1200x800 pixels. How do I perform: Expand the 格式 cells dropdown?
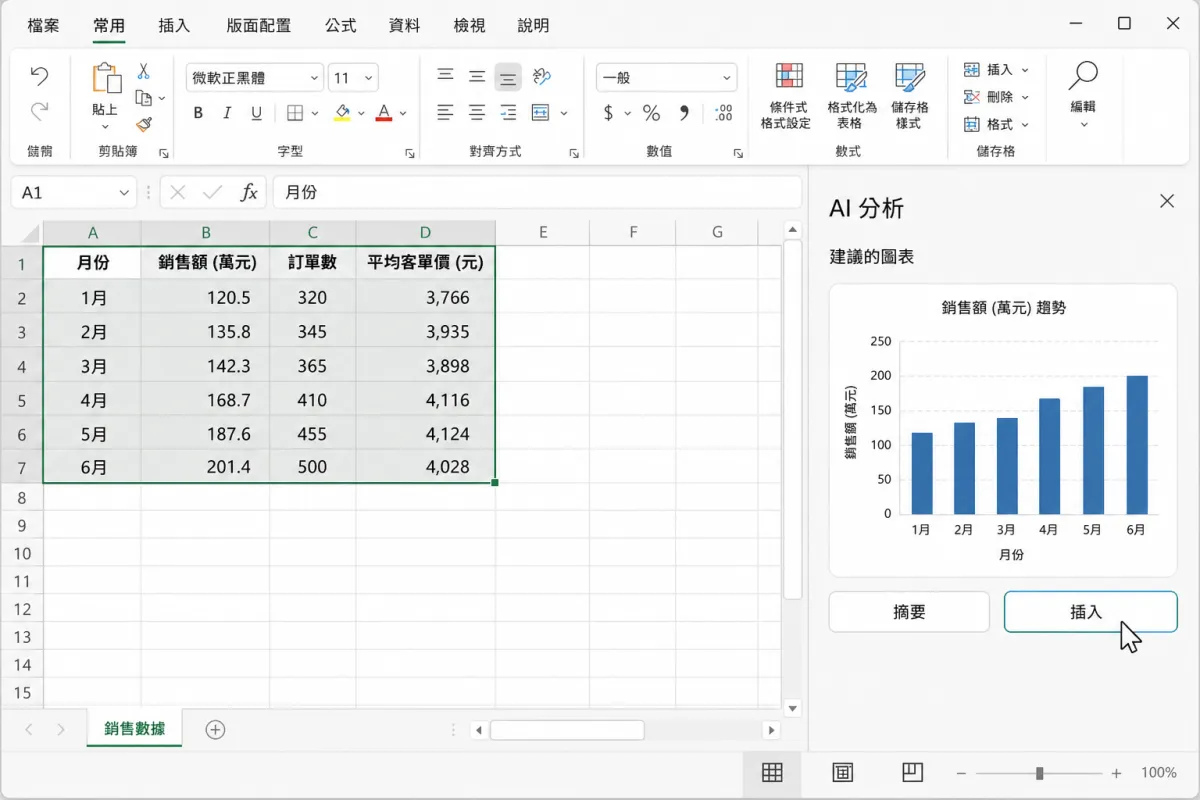coord(1025,125)
